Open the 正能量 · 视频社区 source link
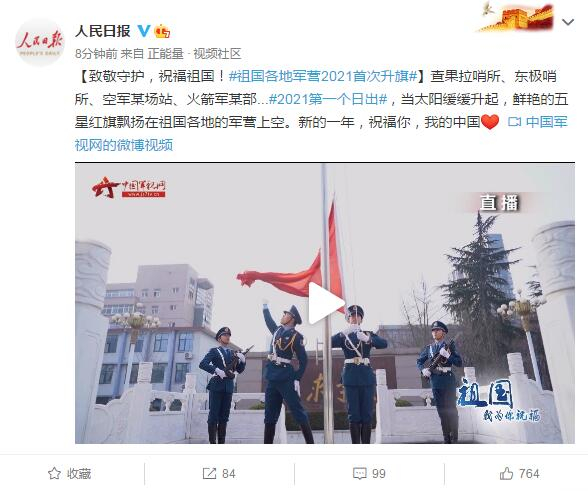The width and height of the screenshot is (588, 491). (194, 54)
